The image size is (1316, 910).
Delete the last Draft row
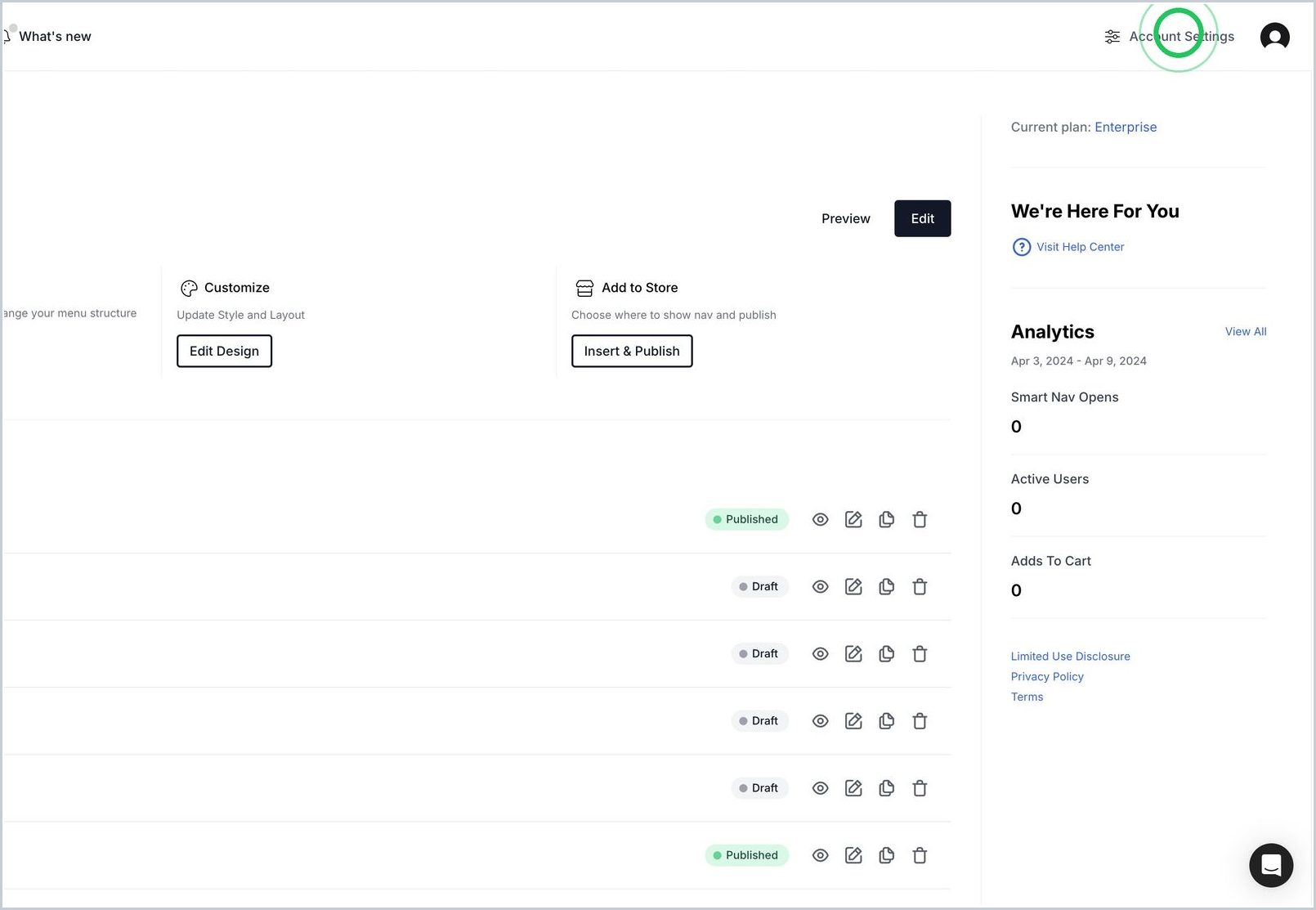(920, 788)
